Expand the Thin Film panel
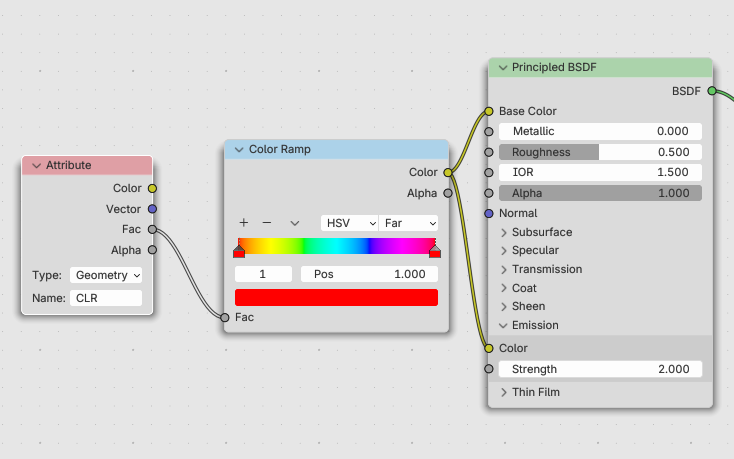Viewport: 734px width, 459px height. (x=504, y=393)
